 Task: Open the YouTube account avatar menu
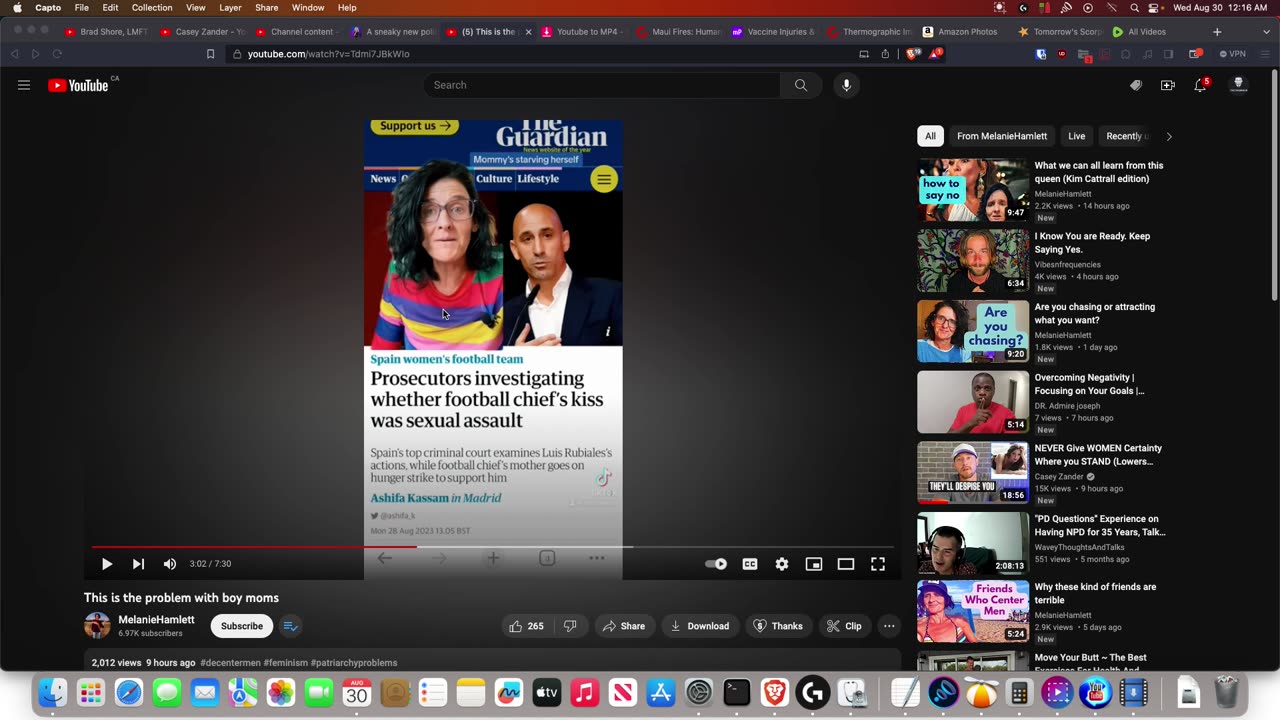tap(1239, 85)
